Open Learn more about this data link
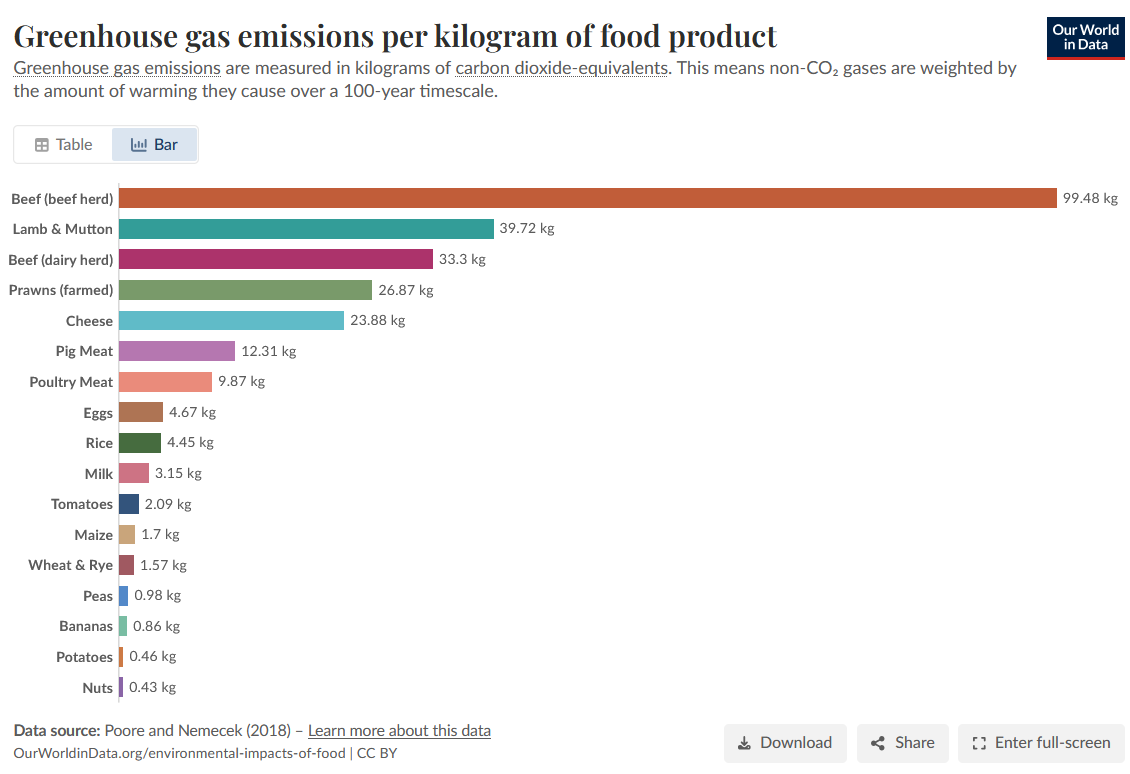1130x774 pixels. [399, 731]
